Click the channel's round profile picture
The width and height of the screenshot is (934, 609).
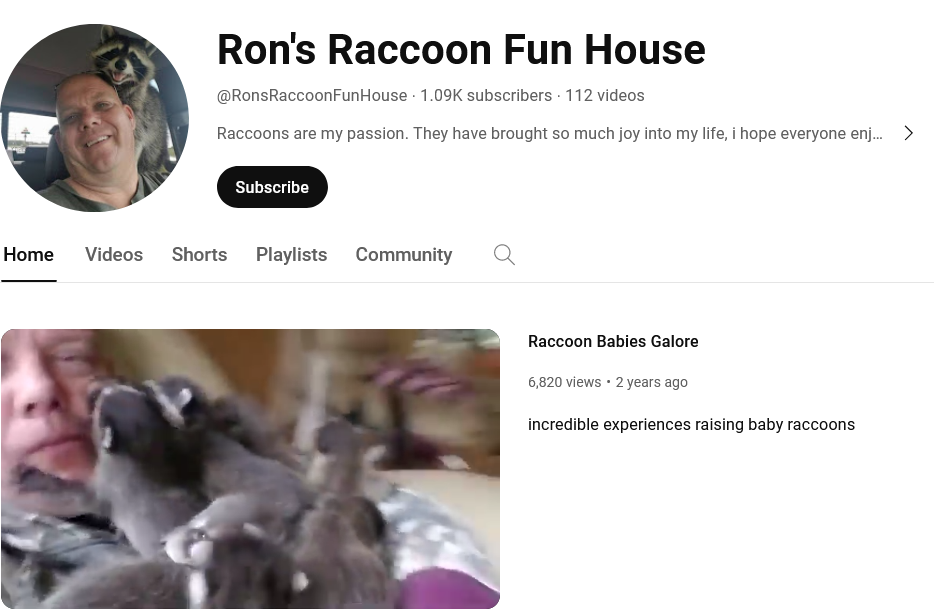[x=95, y=118]
